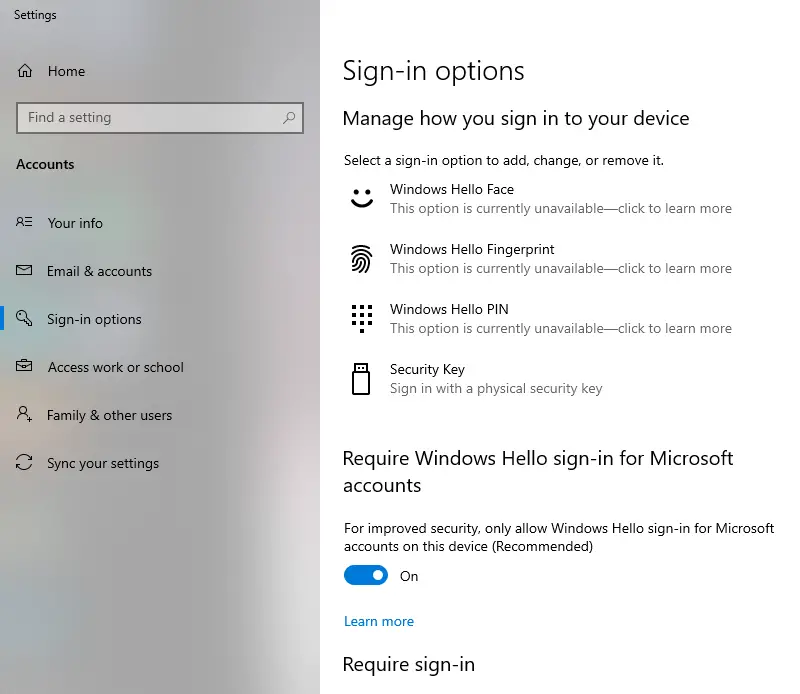Click 'Sign in with a physical security key' text

(x=496, y=388)
